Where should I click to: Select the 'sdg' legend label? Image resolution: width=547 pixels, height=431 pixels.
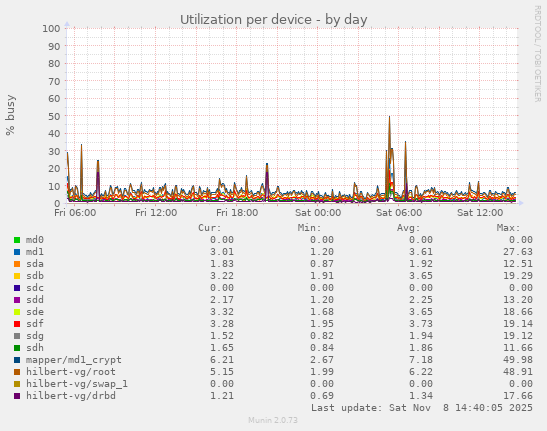tap(35, 336)
